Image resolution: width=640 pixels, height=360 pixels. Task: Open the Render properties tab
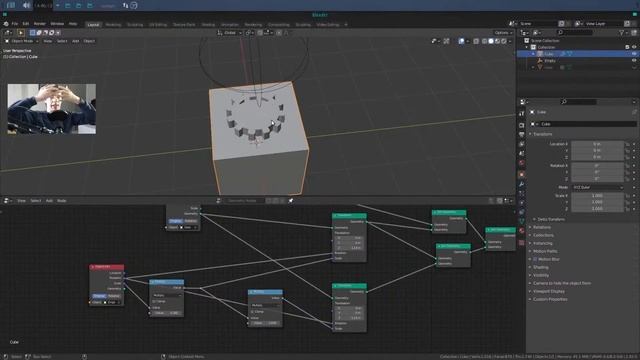(522, 125)
